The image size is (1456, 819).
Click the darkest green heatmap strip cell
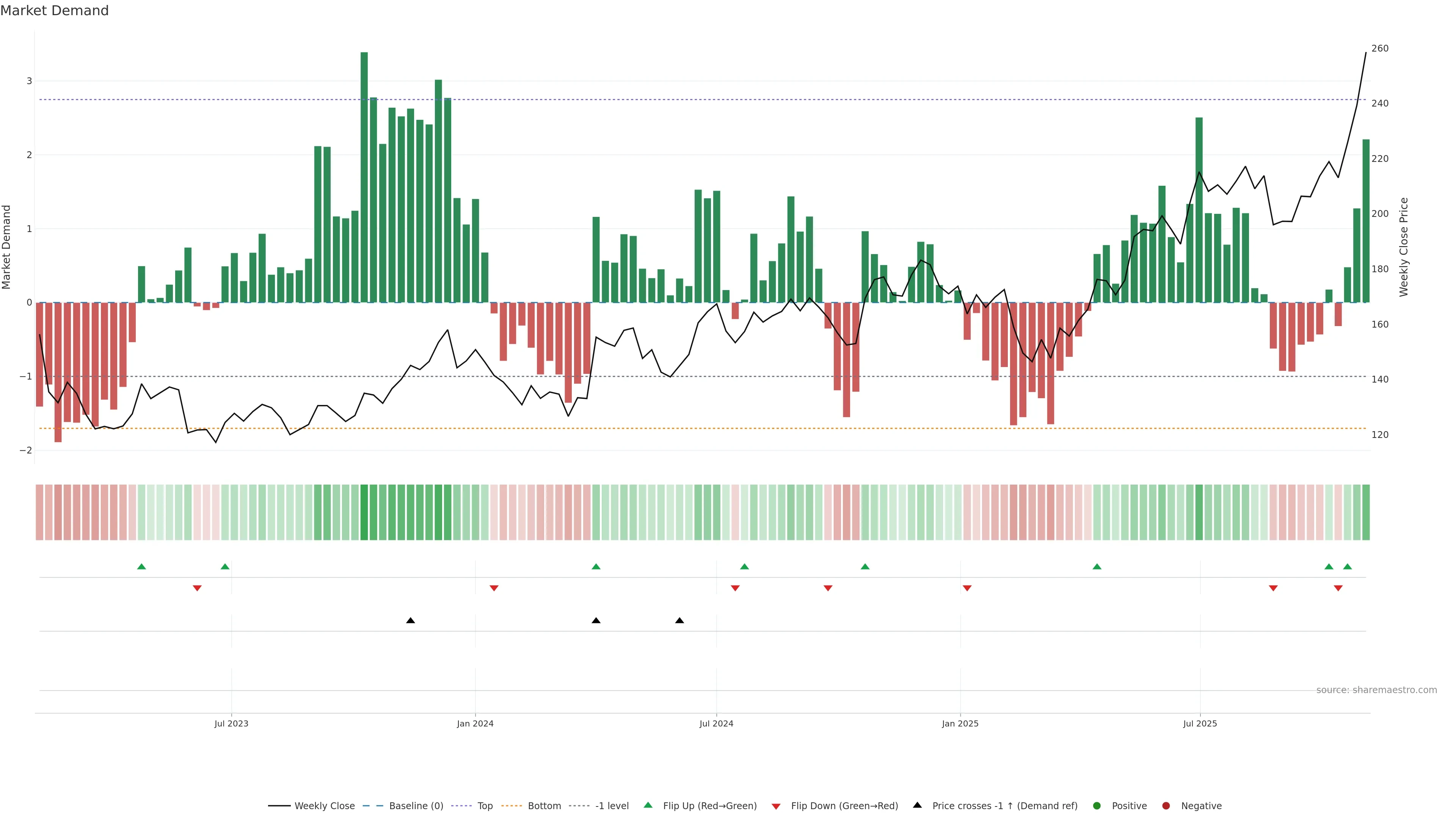click(364, 512)
